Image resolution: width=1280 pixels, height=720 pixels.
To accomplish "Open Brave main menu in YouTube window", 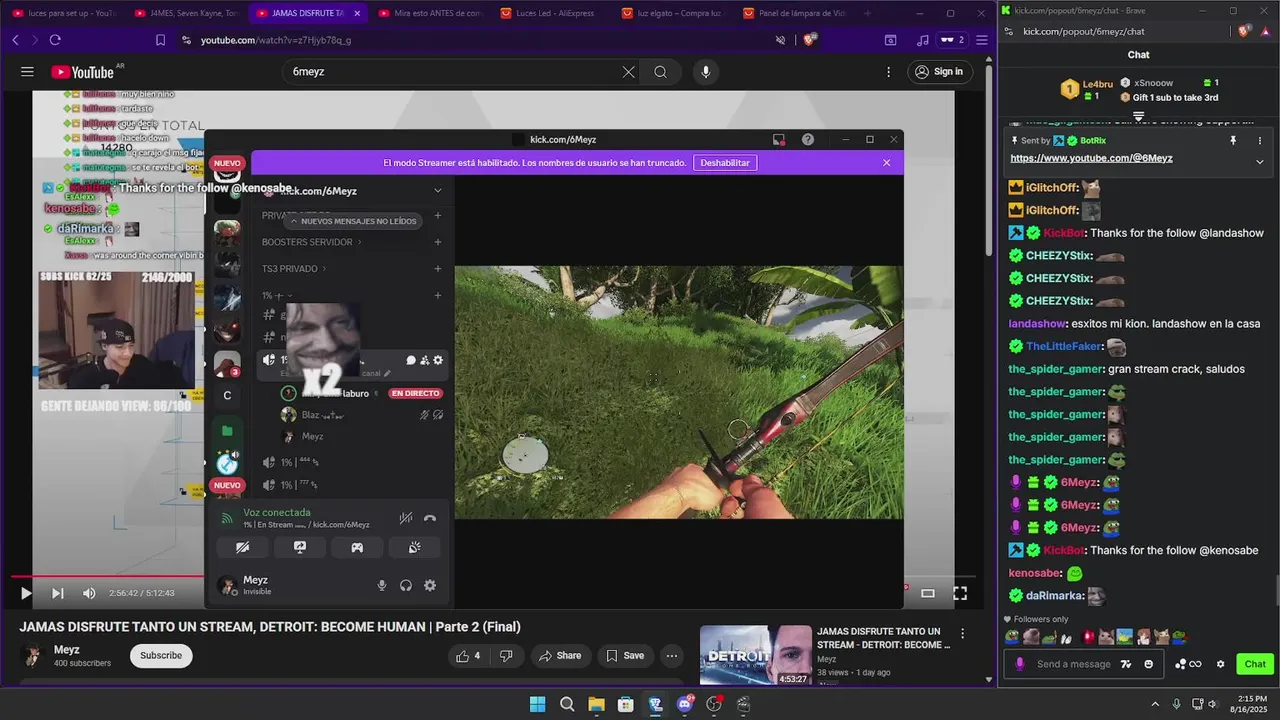I will click(x=982, y=40).
